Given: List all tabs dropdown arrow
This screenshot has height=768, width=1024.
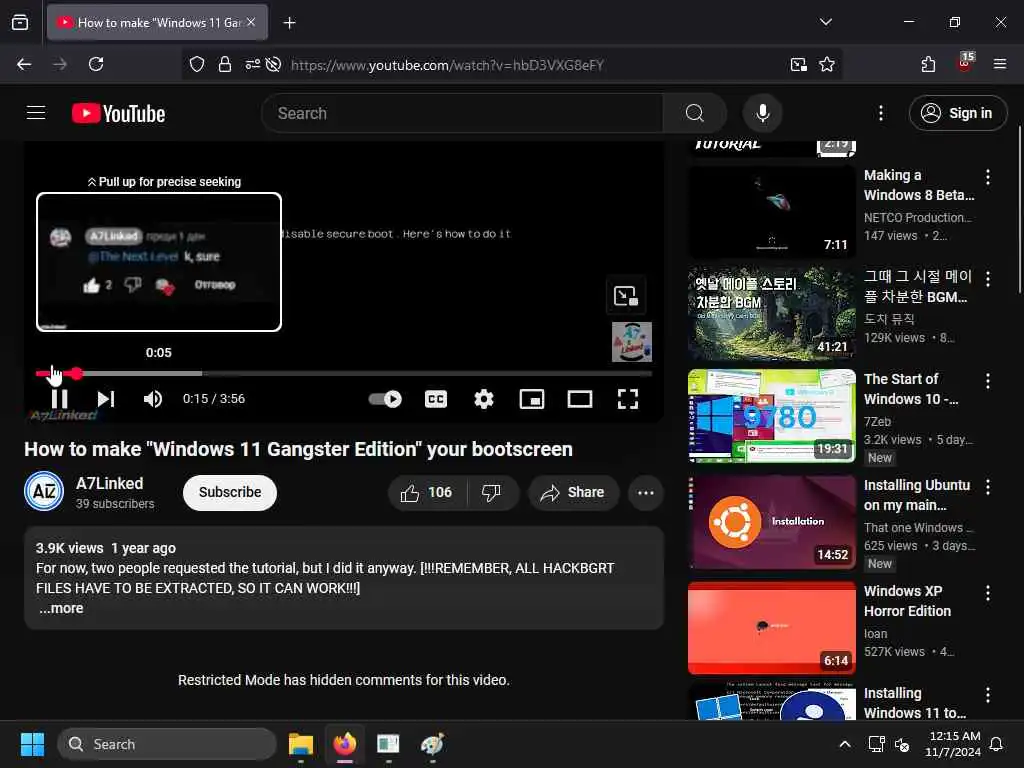Looking at the screenshot, I should pos(825,22).
